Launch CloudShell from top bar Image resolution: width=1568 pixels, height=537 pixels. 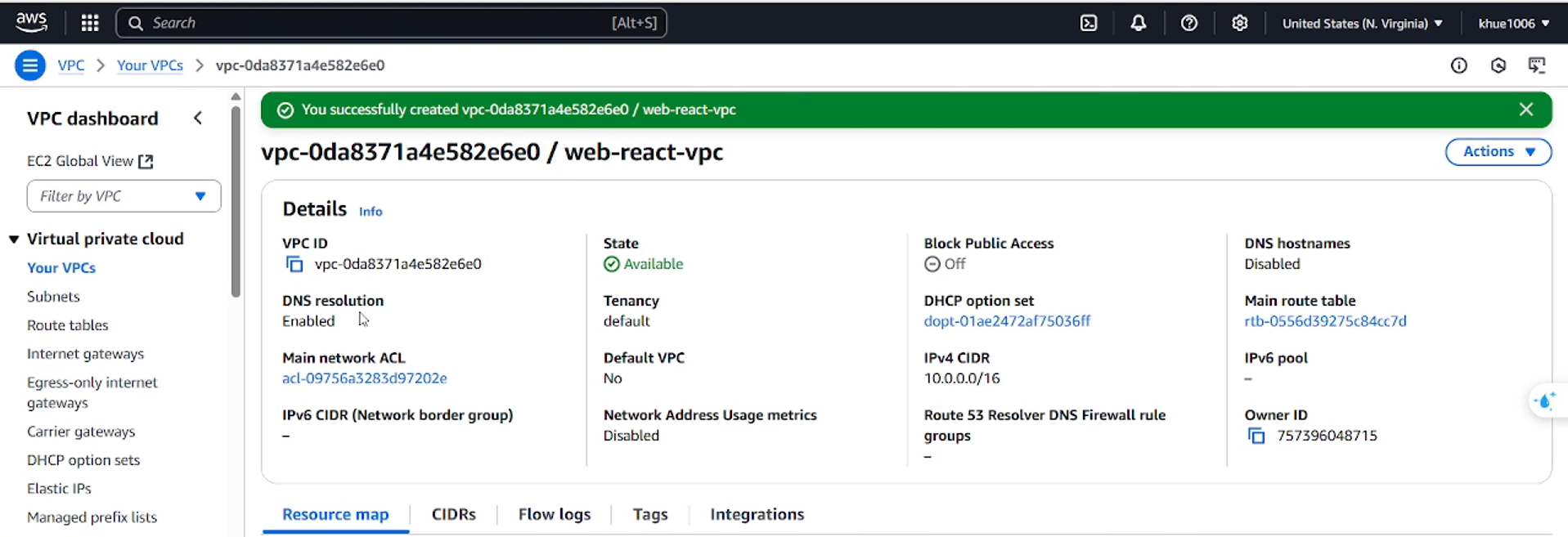(1089, 23)
